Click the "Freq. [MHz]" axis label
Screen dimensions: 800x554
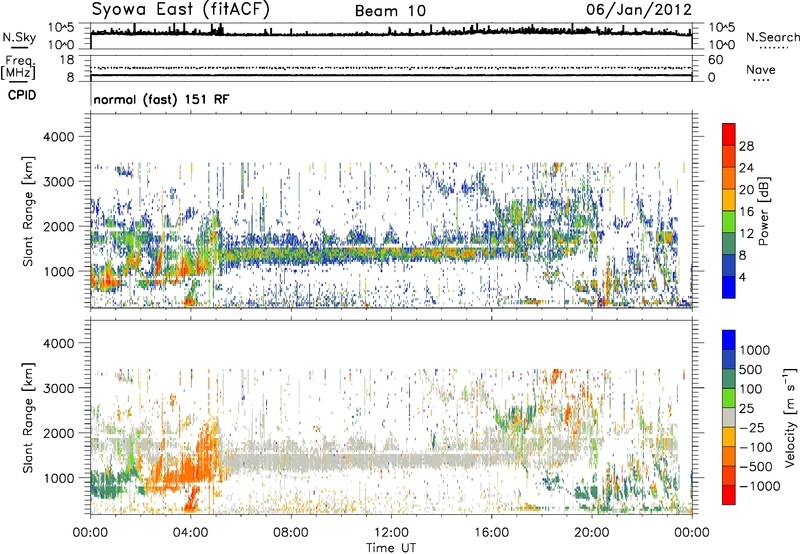pos(18,68)
